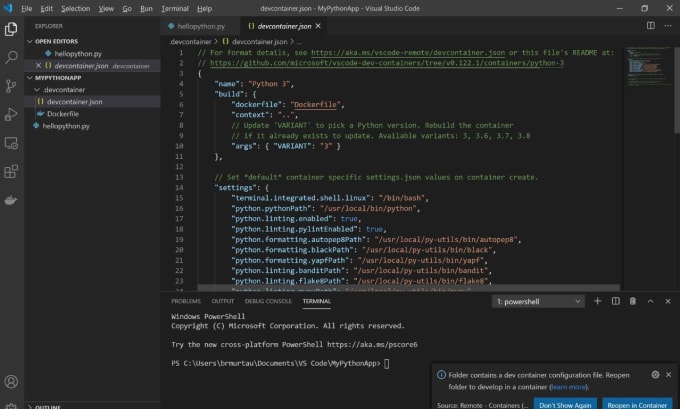This screenshot has width=680, height=409.
Task: Click the "Python 3" name value
Action: tap(269, 84)
